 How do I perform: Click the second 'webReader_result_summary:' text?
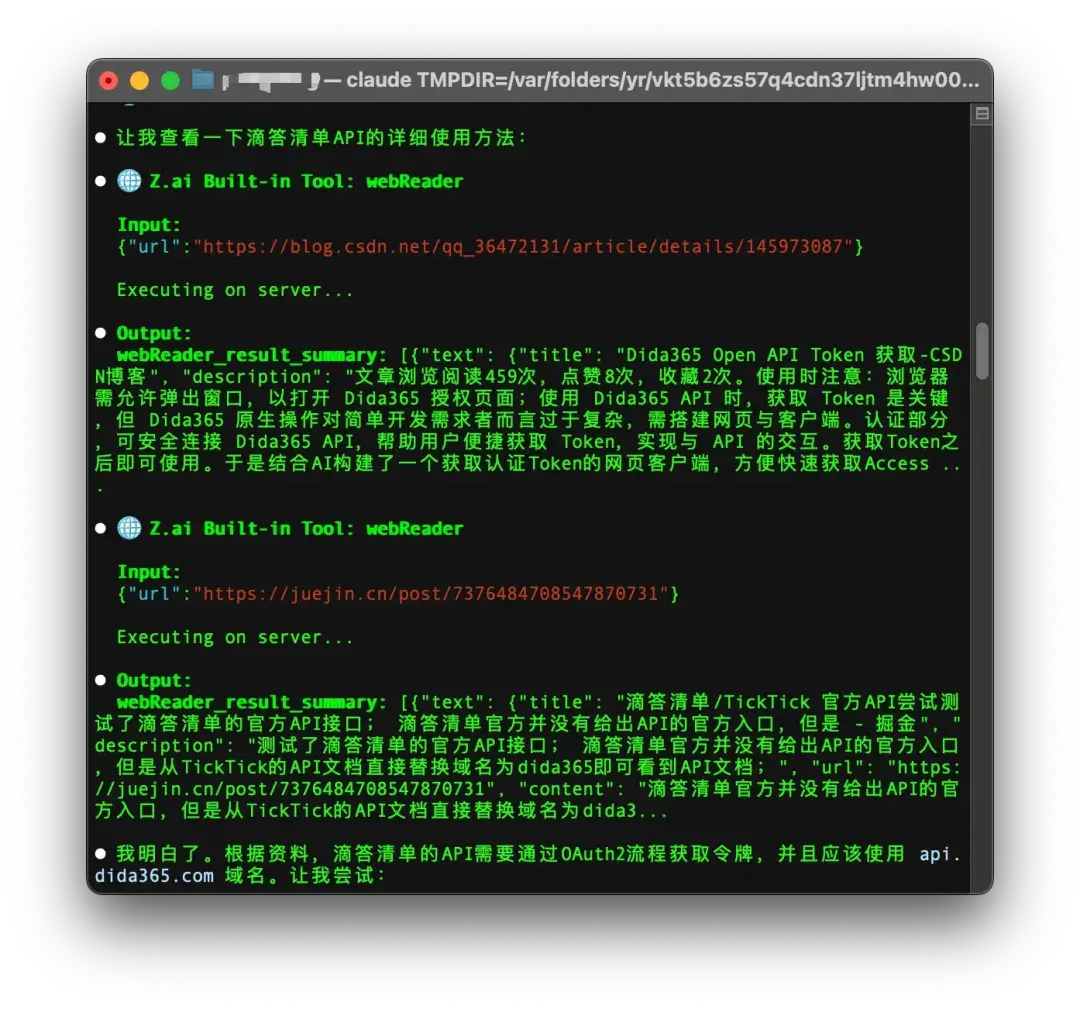(251, 703)
